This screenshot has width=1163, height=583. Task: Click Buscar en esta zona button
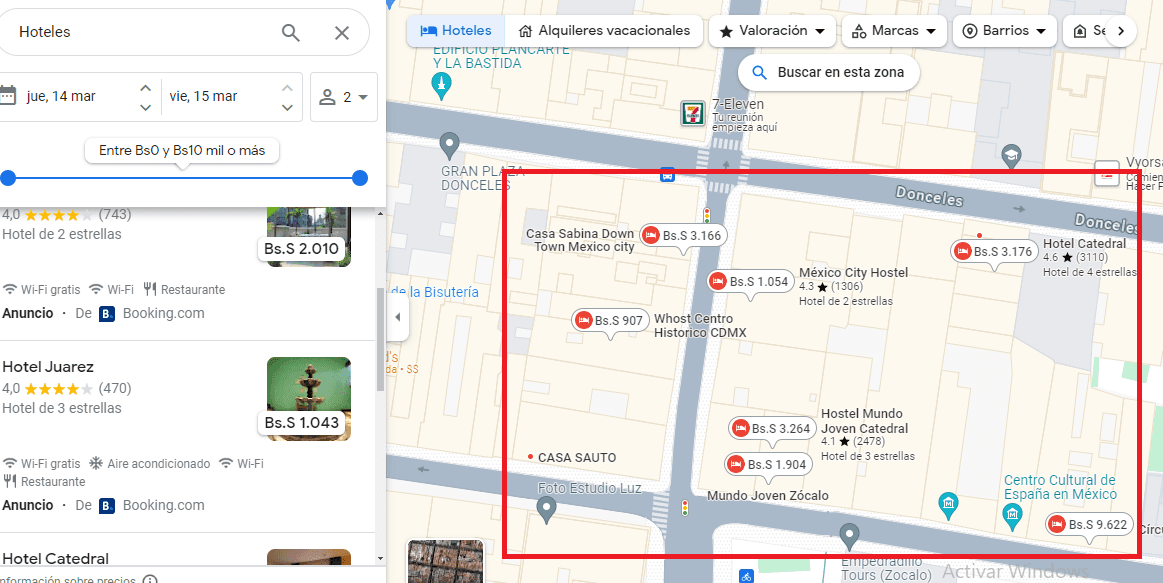(828, 73)
